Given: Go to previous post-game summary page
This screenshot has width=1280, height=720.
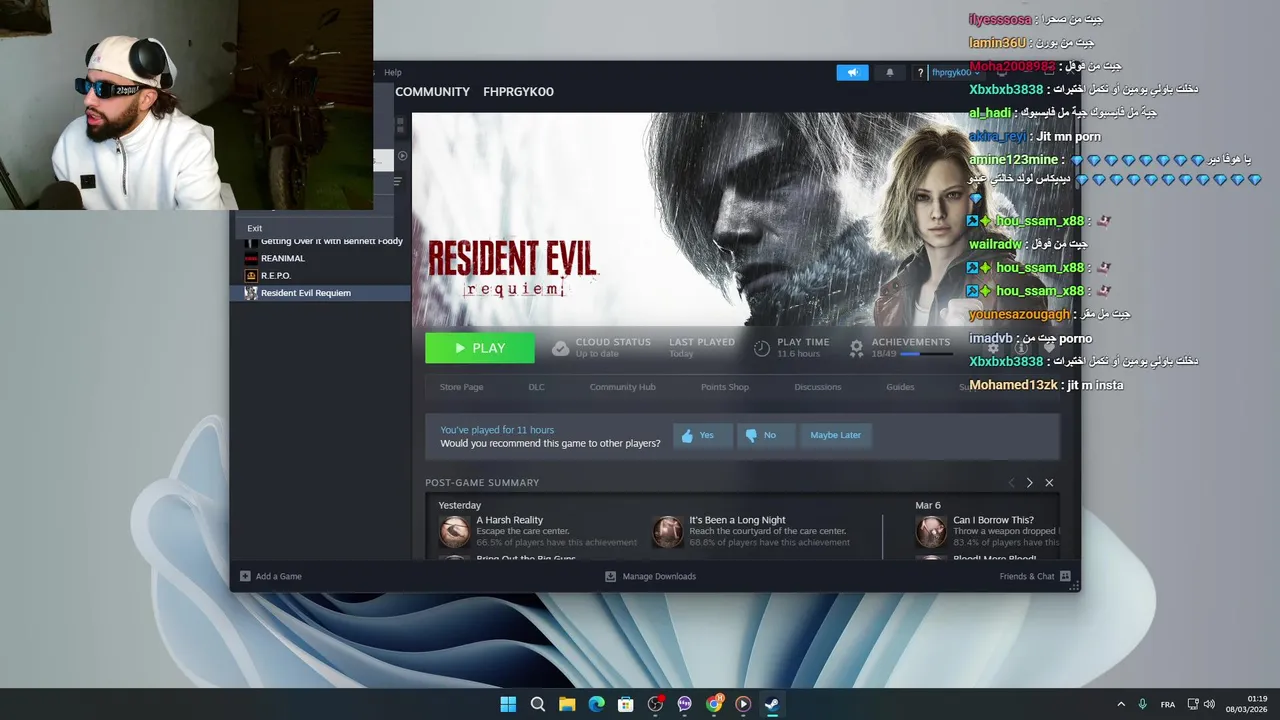Looking at the screenshot, I should (x=1011, y=483).
